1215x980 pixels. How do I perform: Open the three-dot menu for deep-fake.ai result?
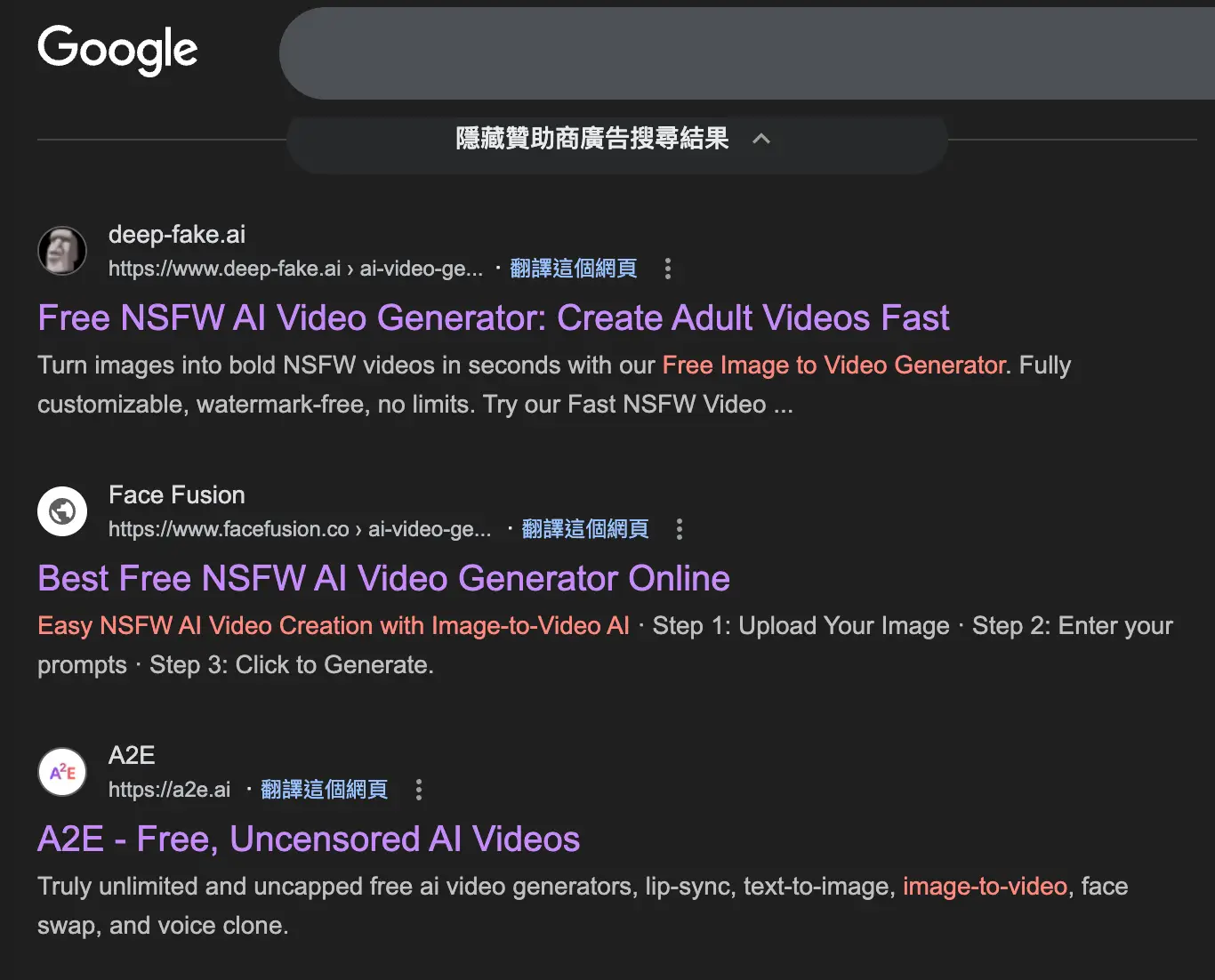668,269
